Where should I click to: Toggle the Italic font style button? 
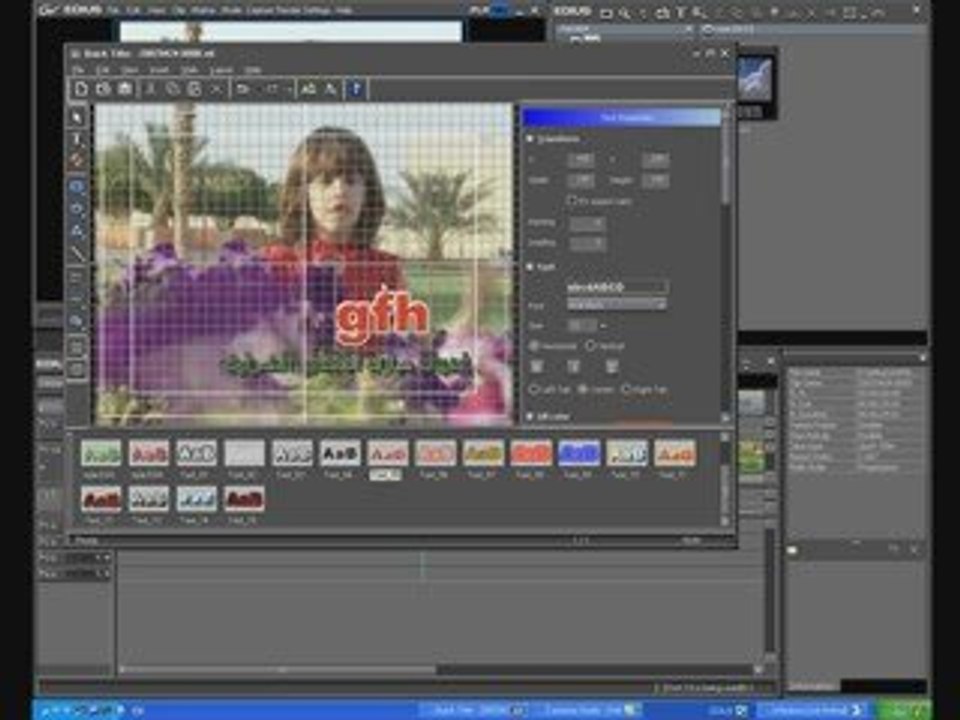[x=574, y=366]
